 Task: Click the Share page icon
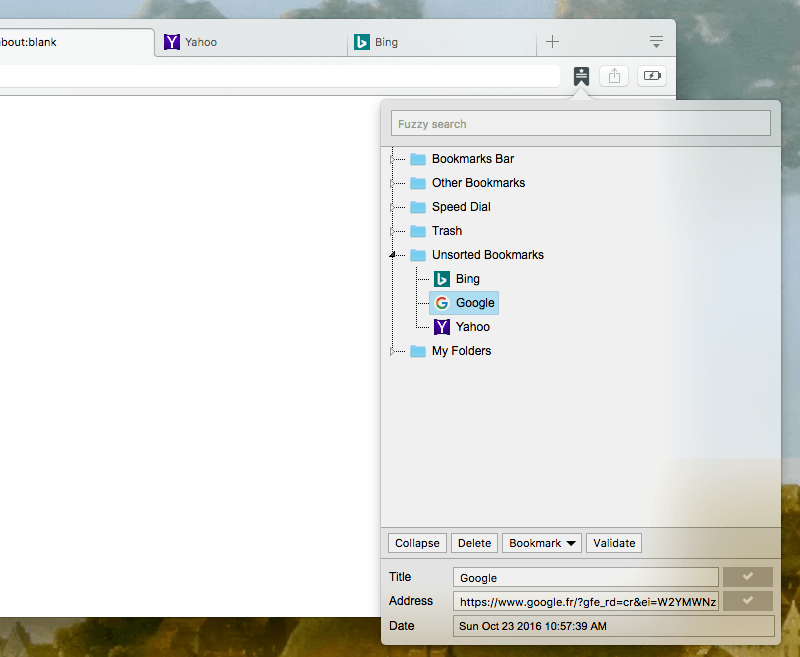point(614,75)
